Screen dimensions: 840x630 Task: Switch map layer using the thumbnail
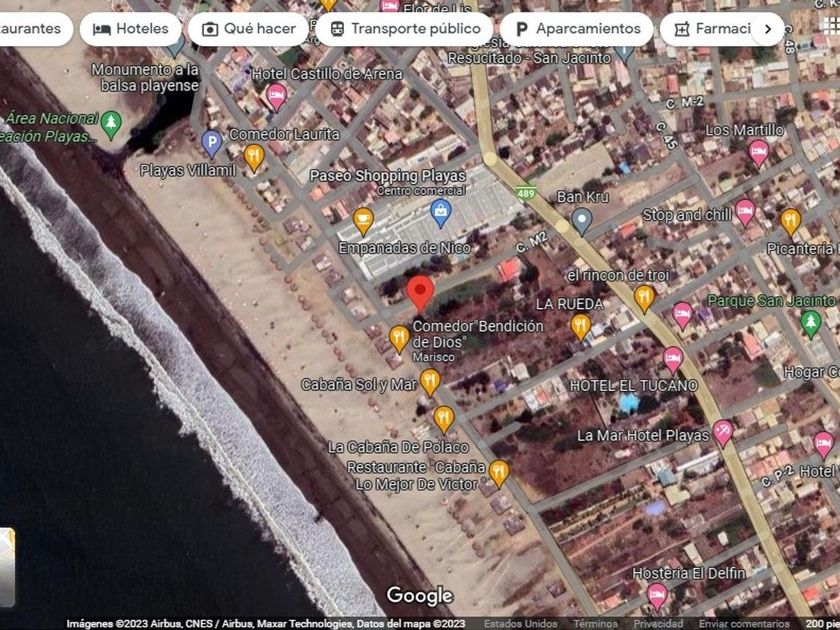point(7,567)
